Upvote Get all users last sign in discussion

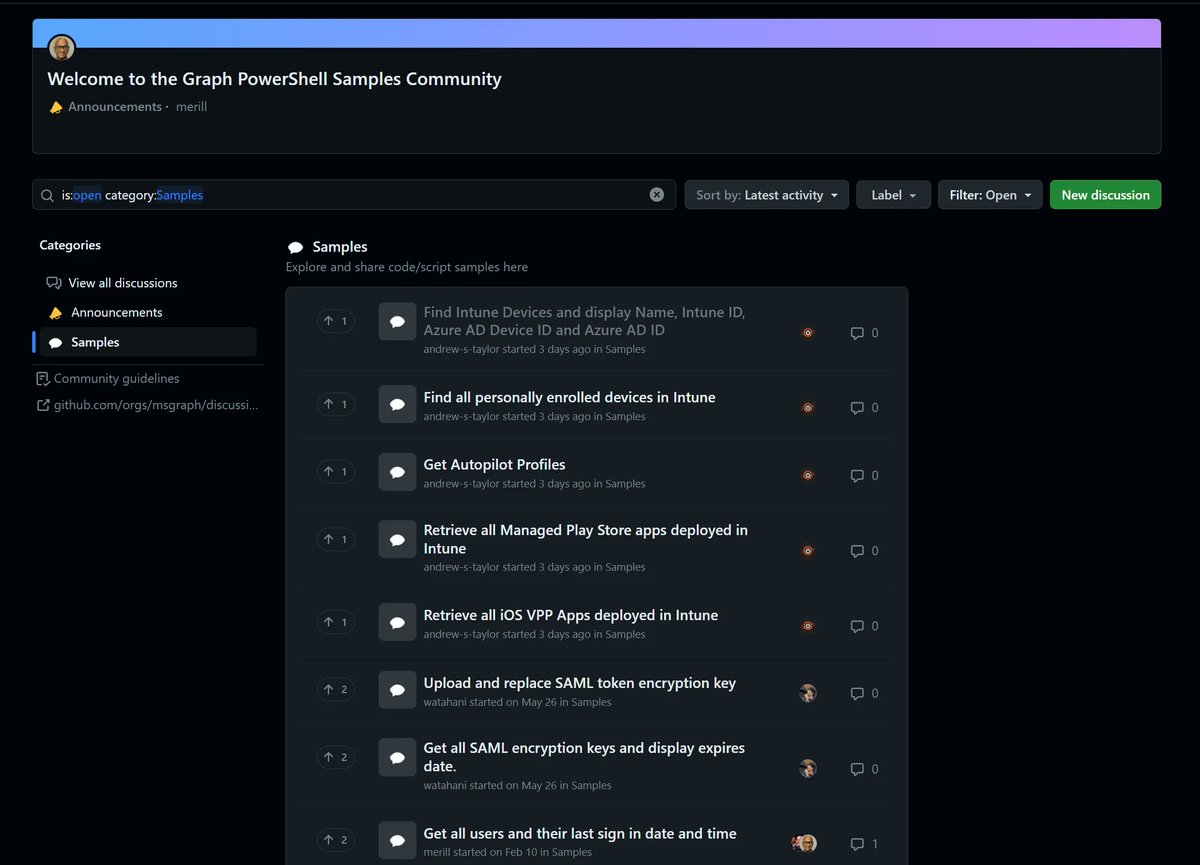335,840
